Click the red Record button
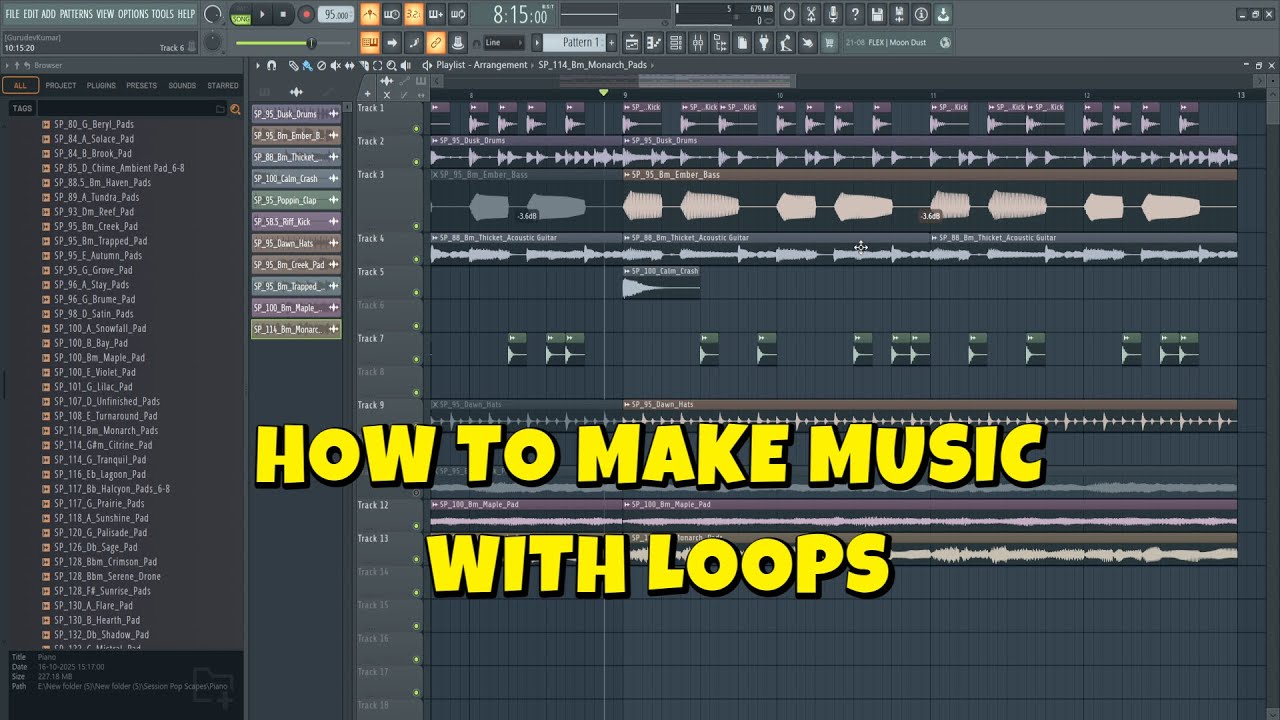Image resolution: width=1280 pixels, height=720 pixels. pos(306,15)
